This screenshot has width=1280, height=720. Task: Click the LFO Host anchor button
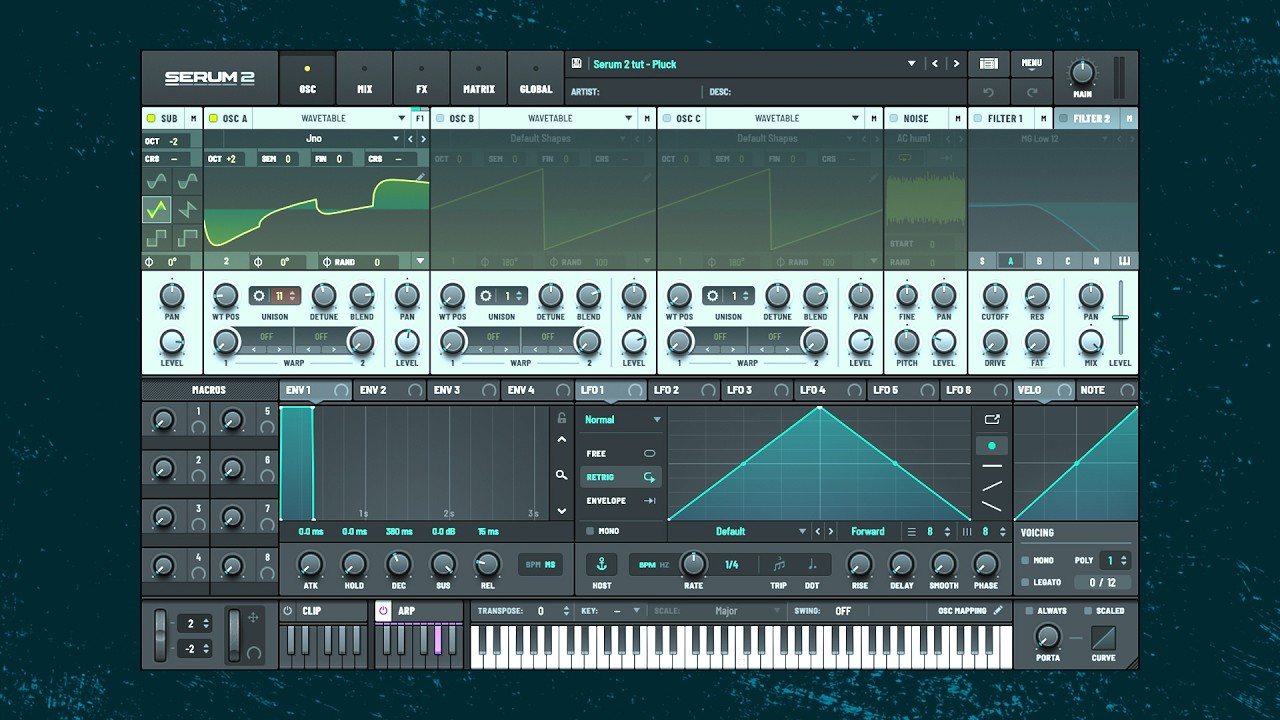coord(602,564)
